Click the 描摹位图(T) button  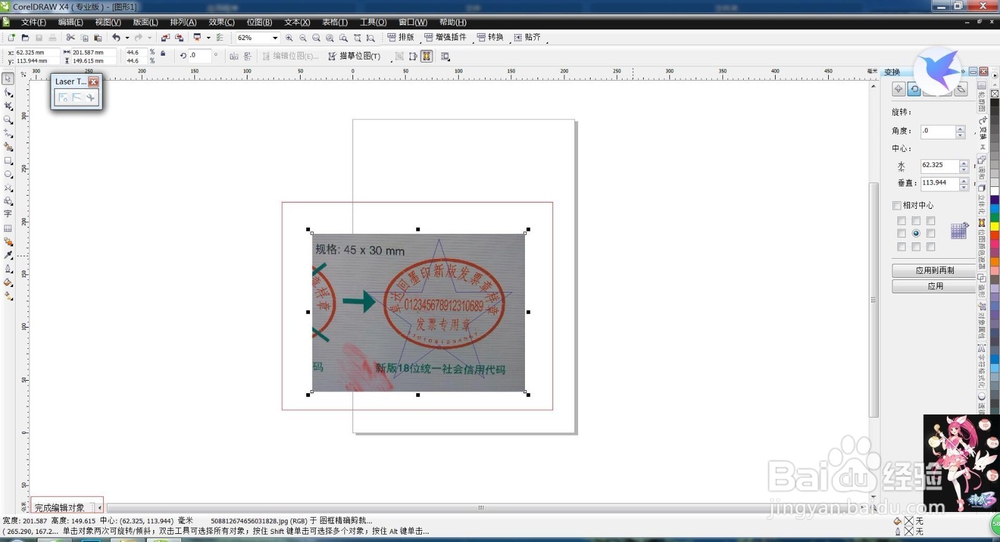(x=354, y=56)
